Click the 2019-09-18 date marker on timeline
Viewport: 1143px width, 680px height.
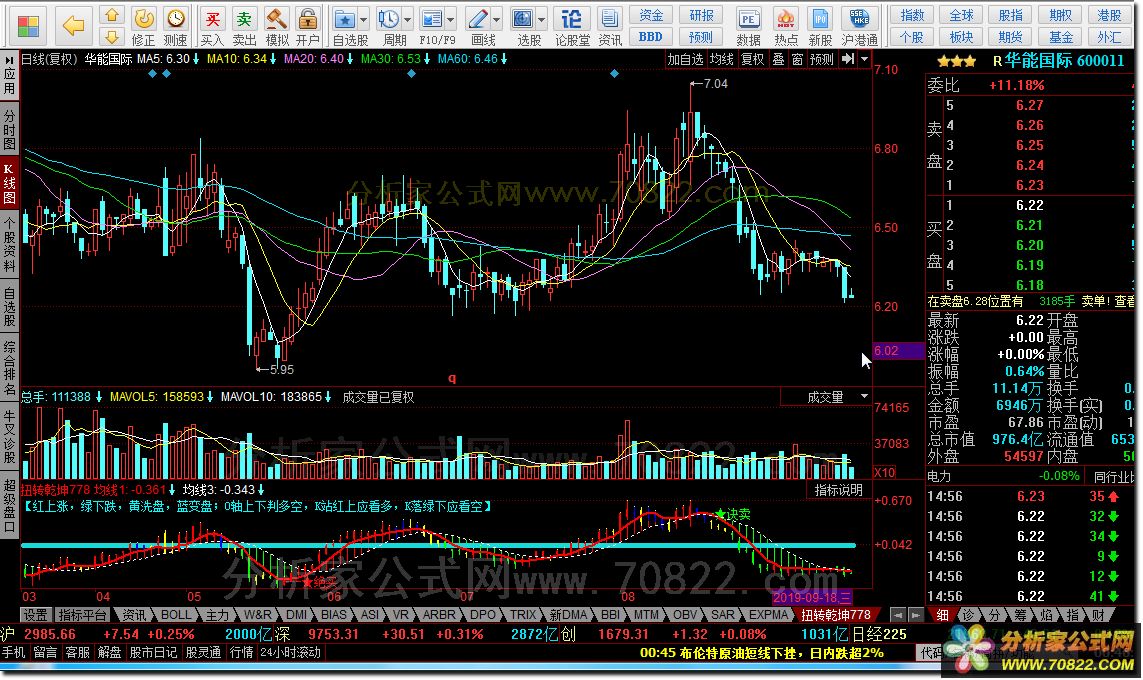click(x=812, y=598)
